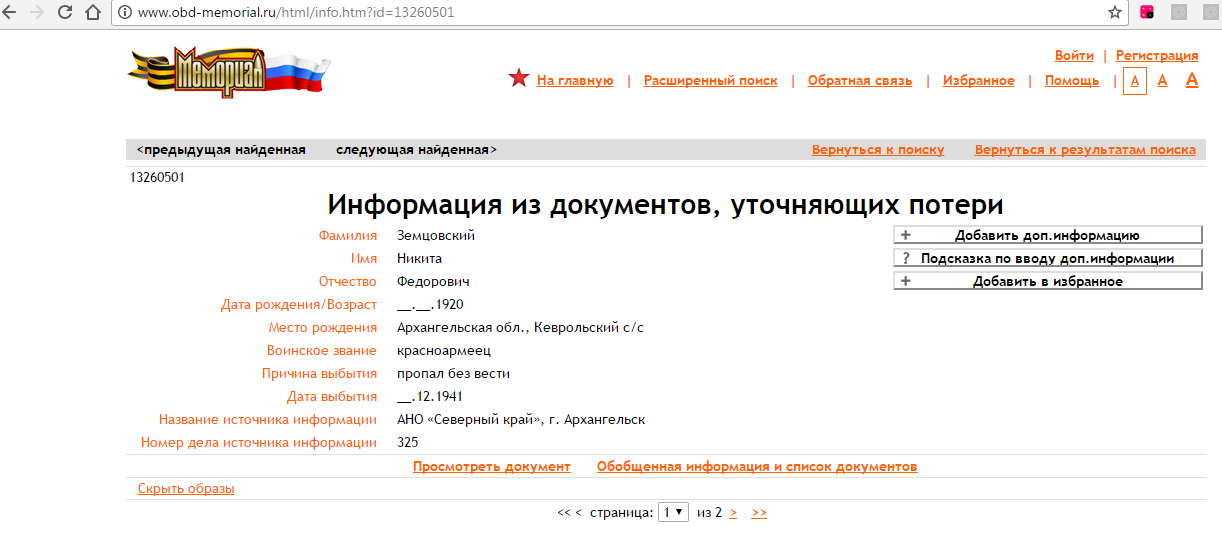Click the site info icon in address bar
This screenshot has height=536, width=1222.
(126, 13)
